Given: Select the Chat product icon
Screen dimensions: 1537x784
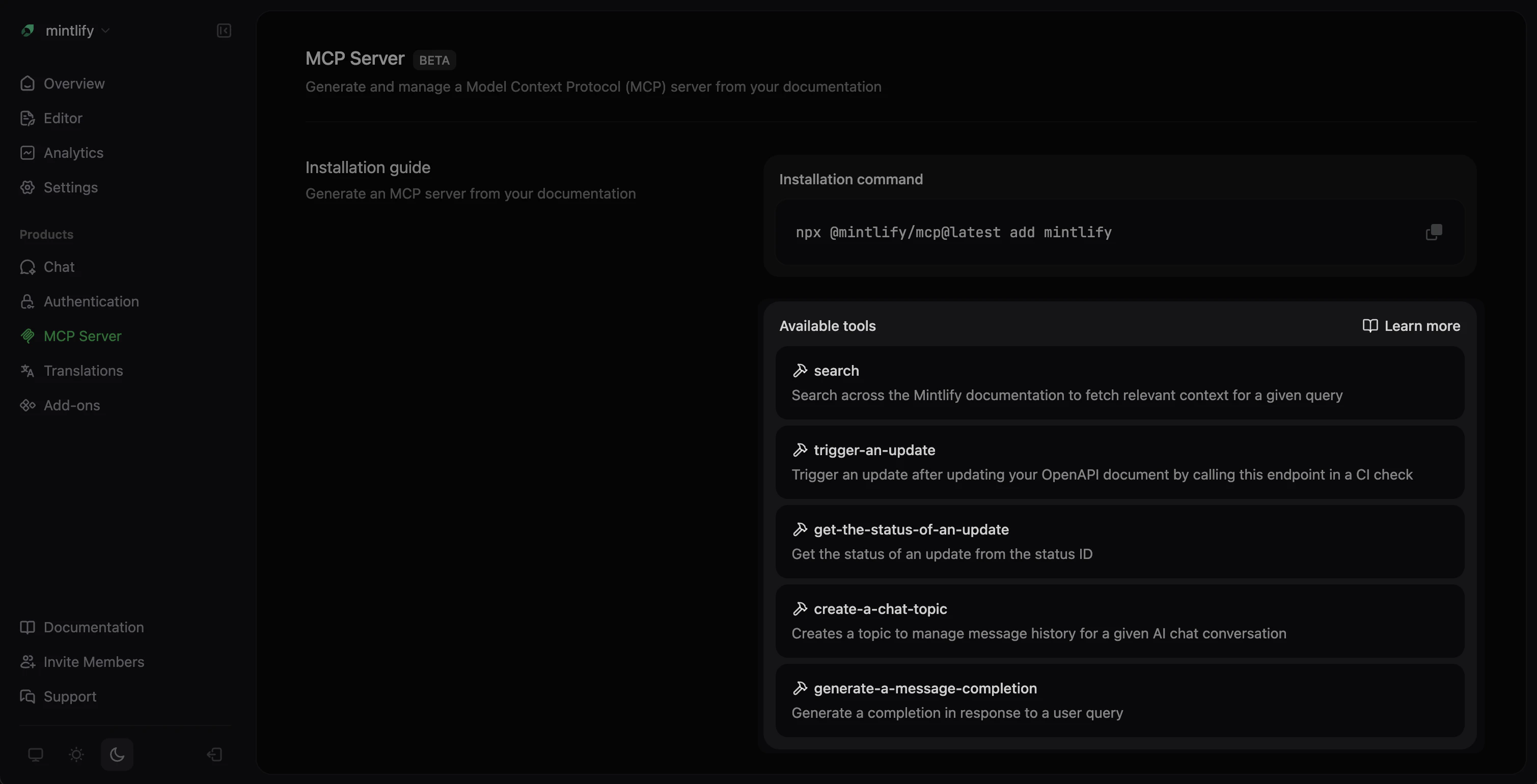Looking at the screenshot, I should pyautogui.click(x=28, y=267).
